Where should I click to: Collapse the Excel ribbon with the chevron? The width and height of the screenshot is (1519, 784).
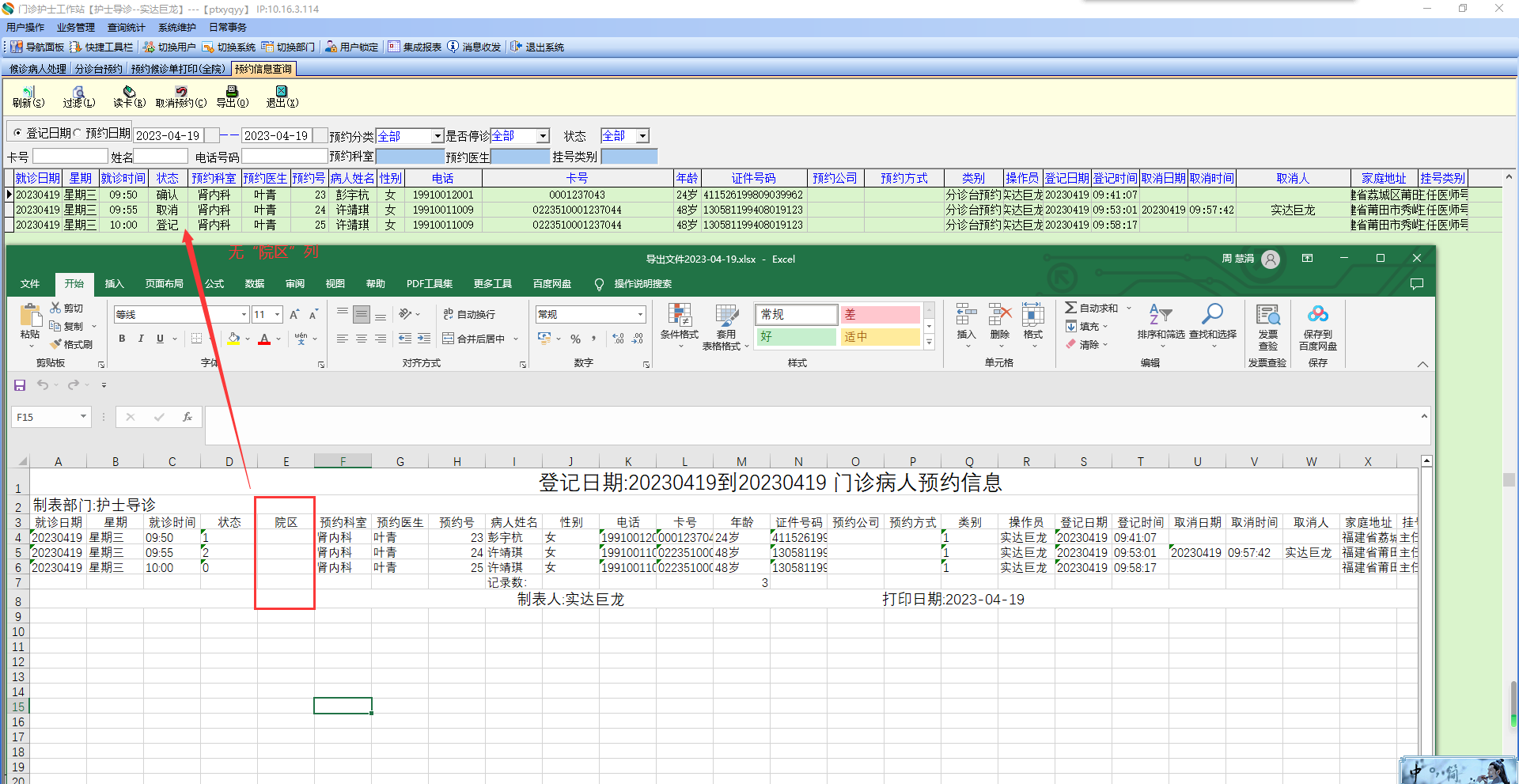tap(1422, 364)
